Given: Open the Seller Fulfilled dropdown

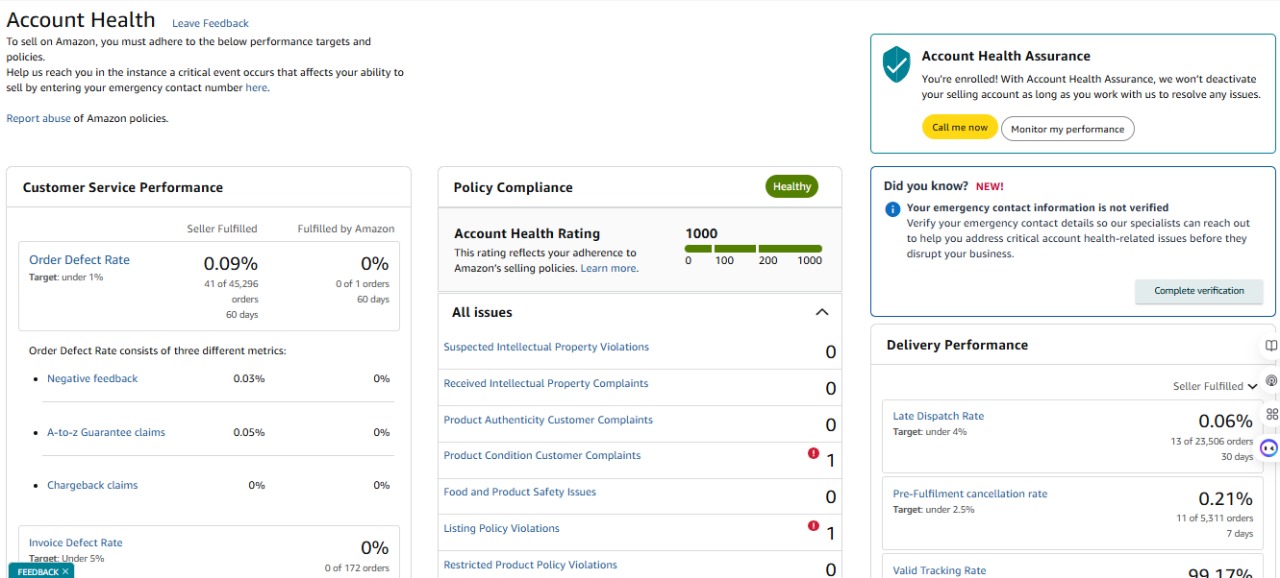Looking at the screenshot, I should coord(1215,386).
